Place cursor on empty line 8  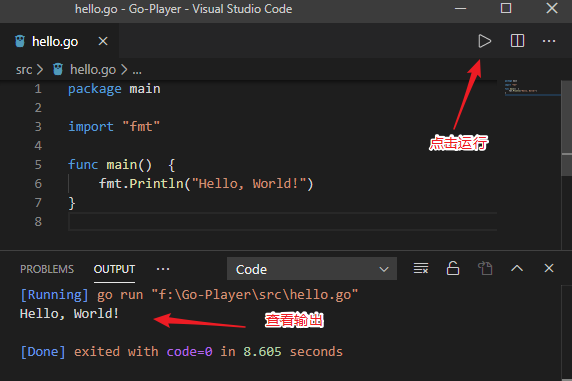pos(282,222)
